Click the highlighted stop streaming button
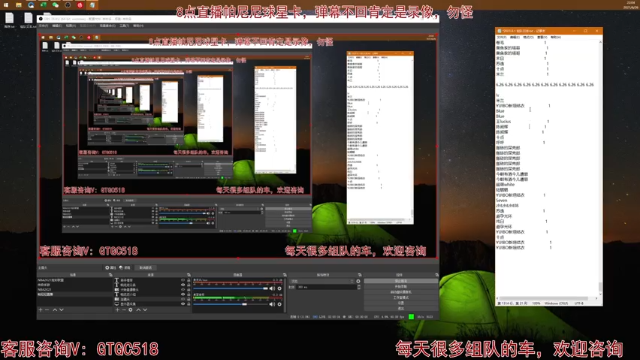The image size is (640, 360). (400, 281)
